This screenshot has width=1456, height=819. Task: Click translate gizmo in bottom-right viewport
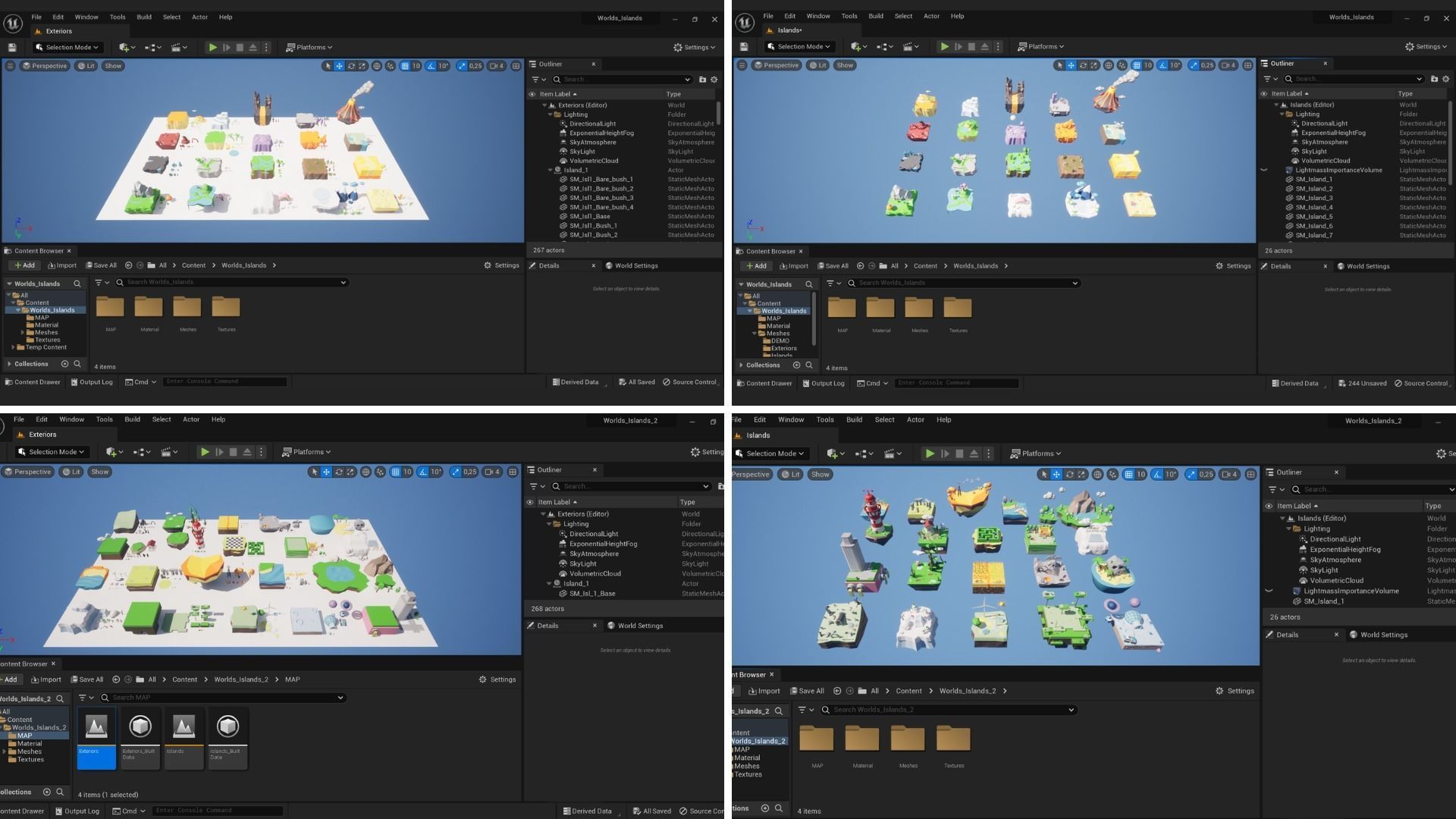1056,475
